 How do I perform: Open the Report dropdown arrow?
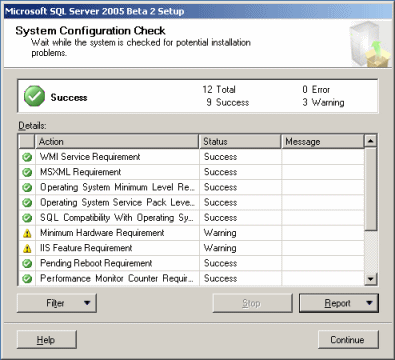coord(369,303)
